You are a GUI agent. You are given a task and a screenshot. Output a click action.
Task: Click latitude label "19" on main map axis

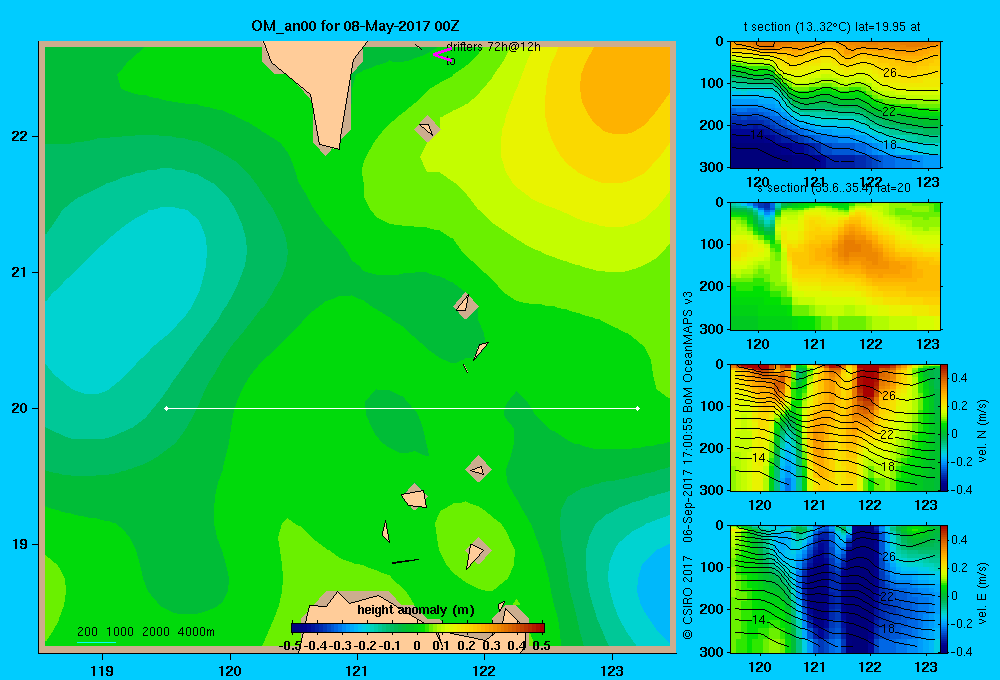coord(20,544)
